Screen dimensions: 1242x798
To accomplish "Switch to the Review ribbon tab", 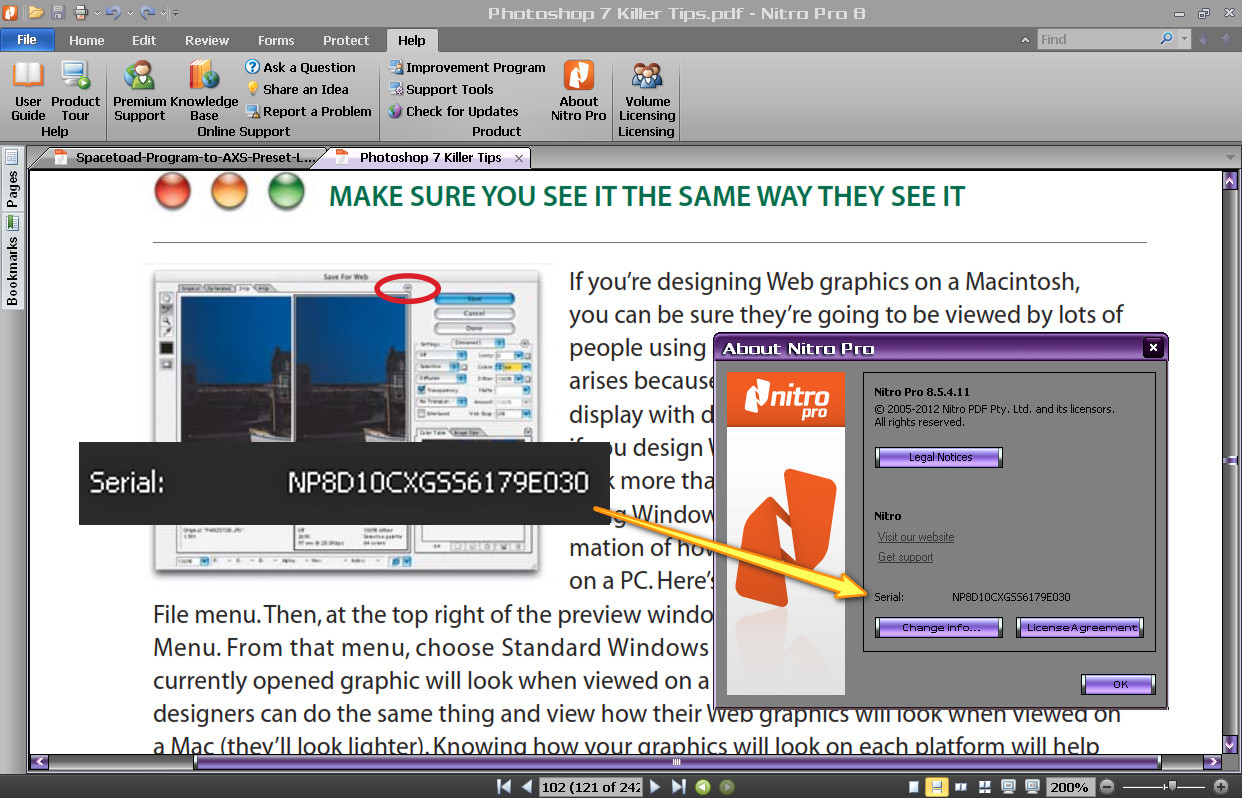I will [207, 40].
